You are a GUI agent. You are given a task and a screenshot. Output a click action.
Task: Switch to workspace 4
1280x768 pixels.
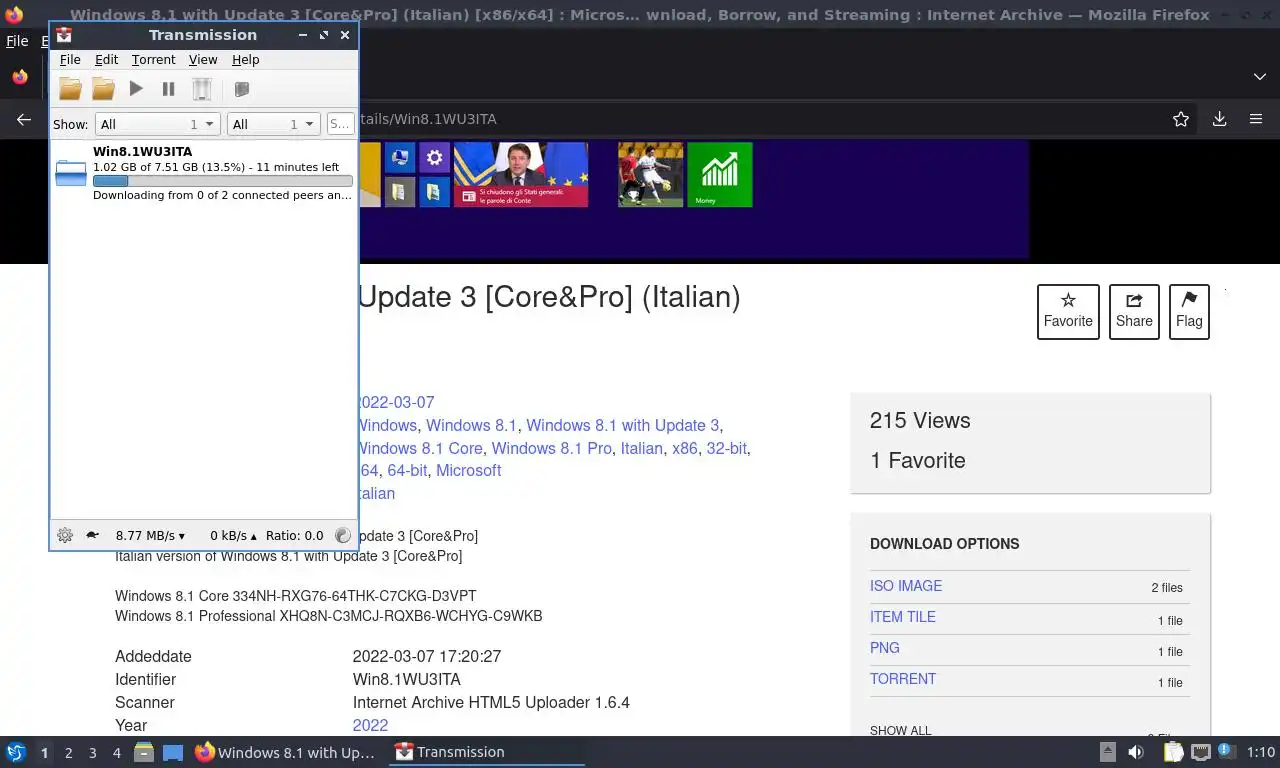116,752
